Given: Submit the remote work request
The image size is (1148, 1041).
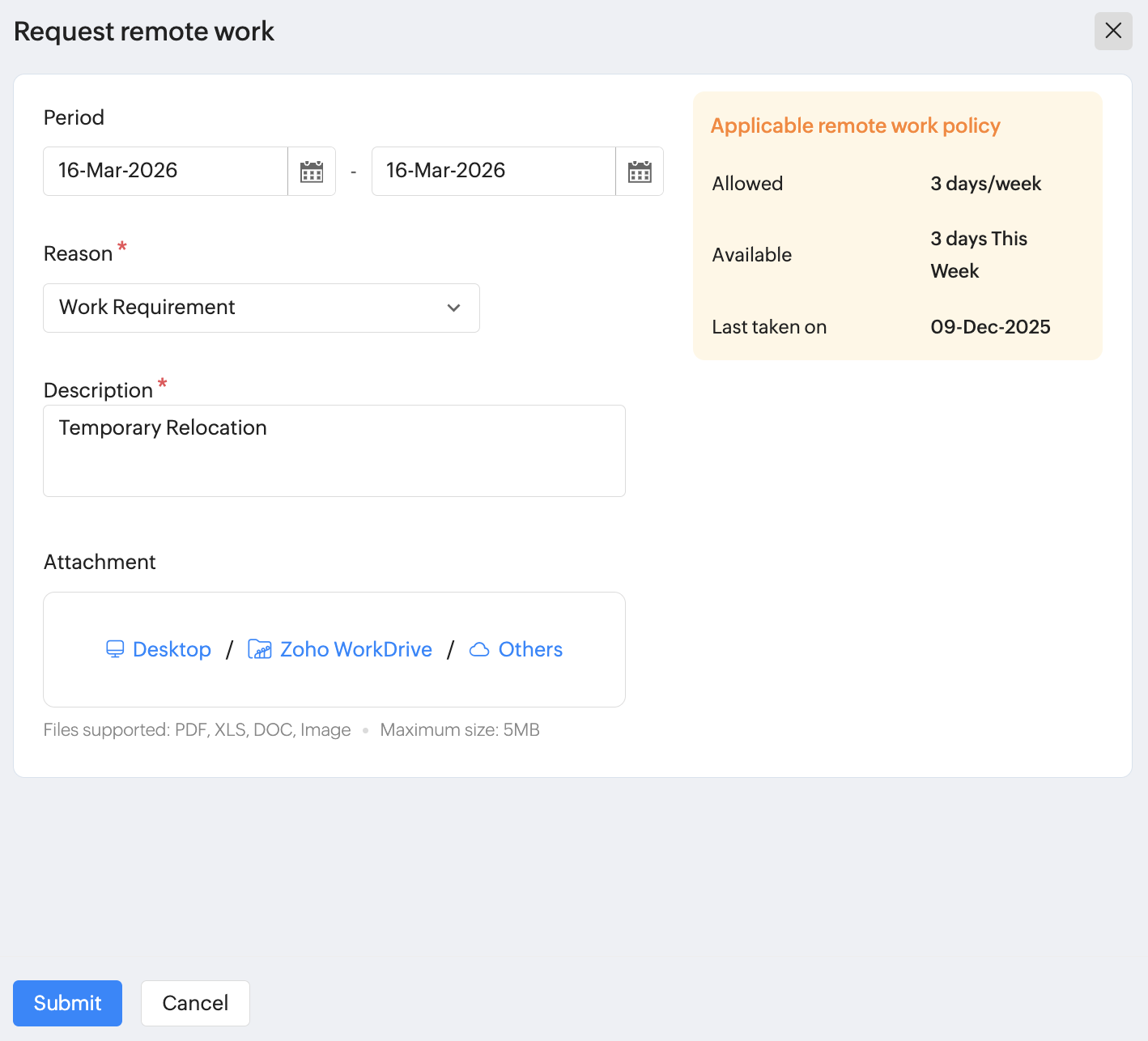Looking at the screenshot, I should 67,1003.
